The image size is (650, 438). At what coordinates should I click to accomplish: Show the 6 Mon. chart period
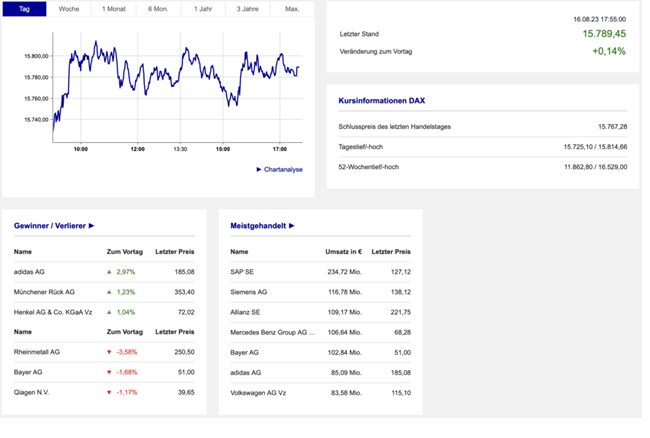158,8
